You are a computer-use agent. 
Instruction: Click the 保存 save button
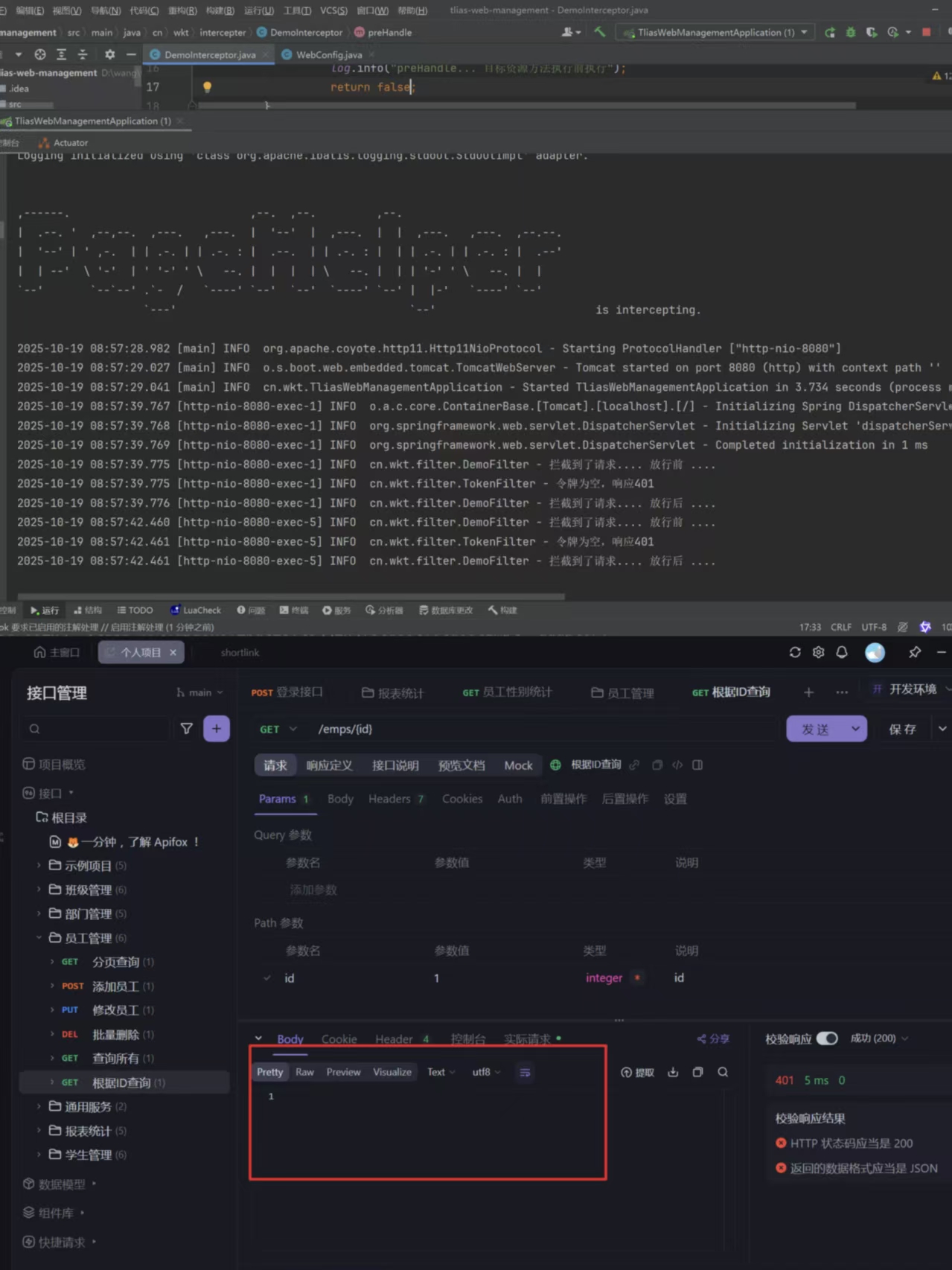coord(902,729)
